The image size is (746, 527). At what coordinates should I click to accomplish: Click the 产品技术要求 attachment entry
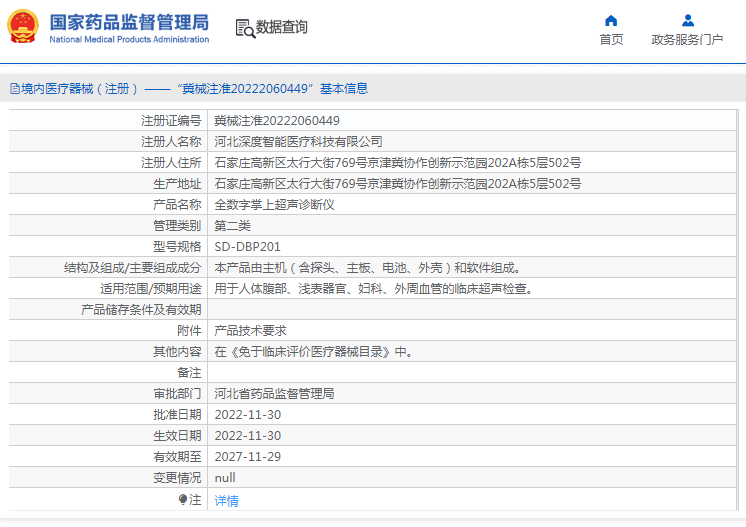point(251,331)
